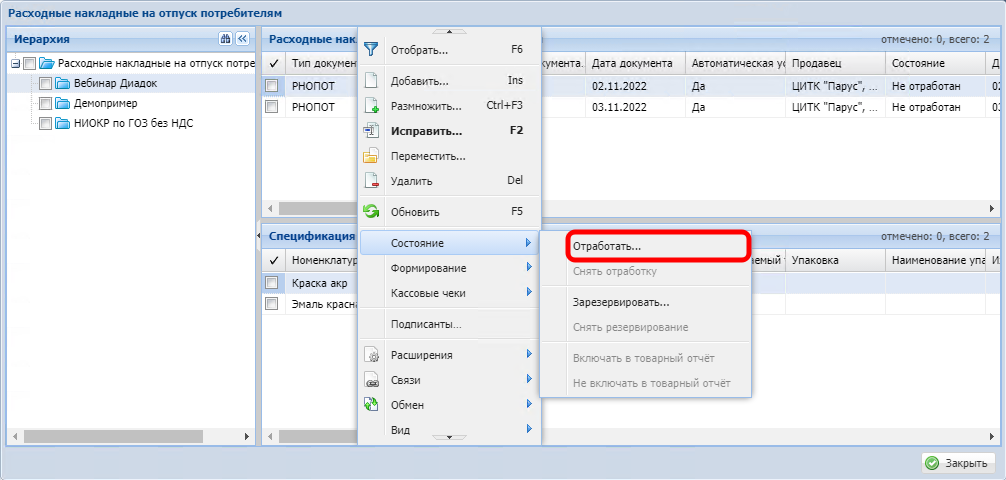Tick the Демопример folder checkbox
Viewport: 1006px width, 480px height.
point(46,103)
